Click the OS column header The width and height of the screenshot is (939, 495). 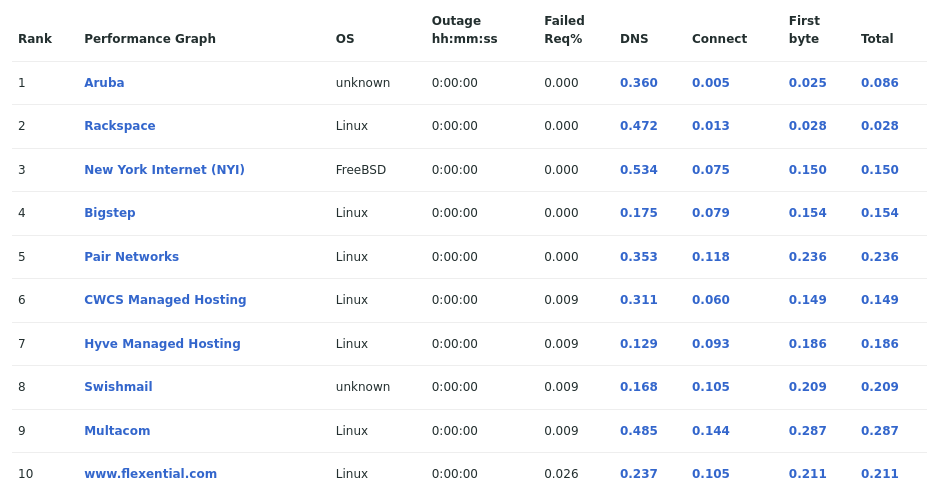pyautogui.click(x=345, y=39)
